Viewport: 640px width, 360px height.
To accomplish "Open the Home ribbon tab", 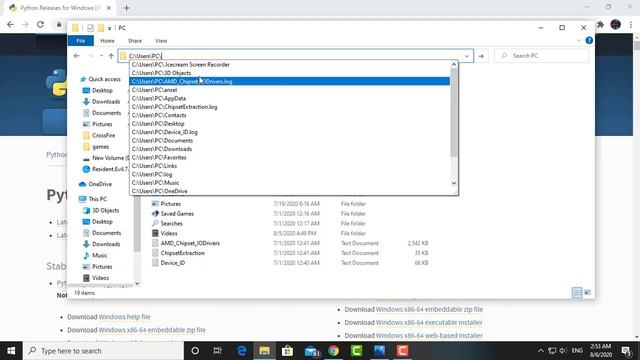I will point(107,41).
